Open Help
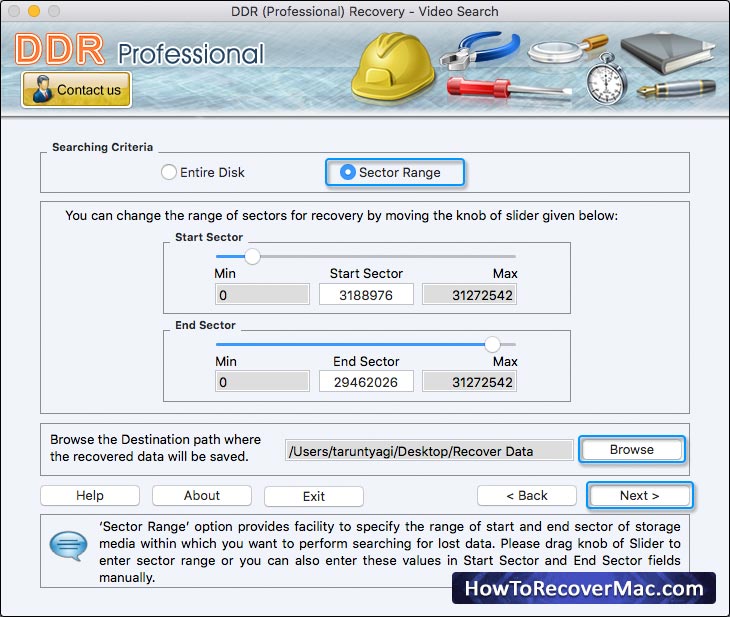 pos(90,495)
